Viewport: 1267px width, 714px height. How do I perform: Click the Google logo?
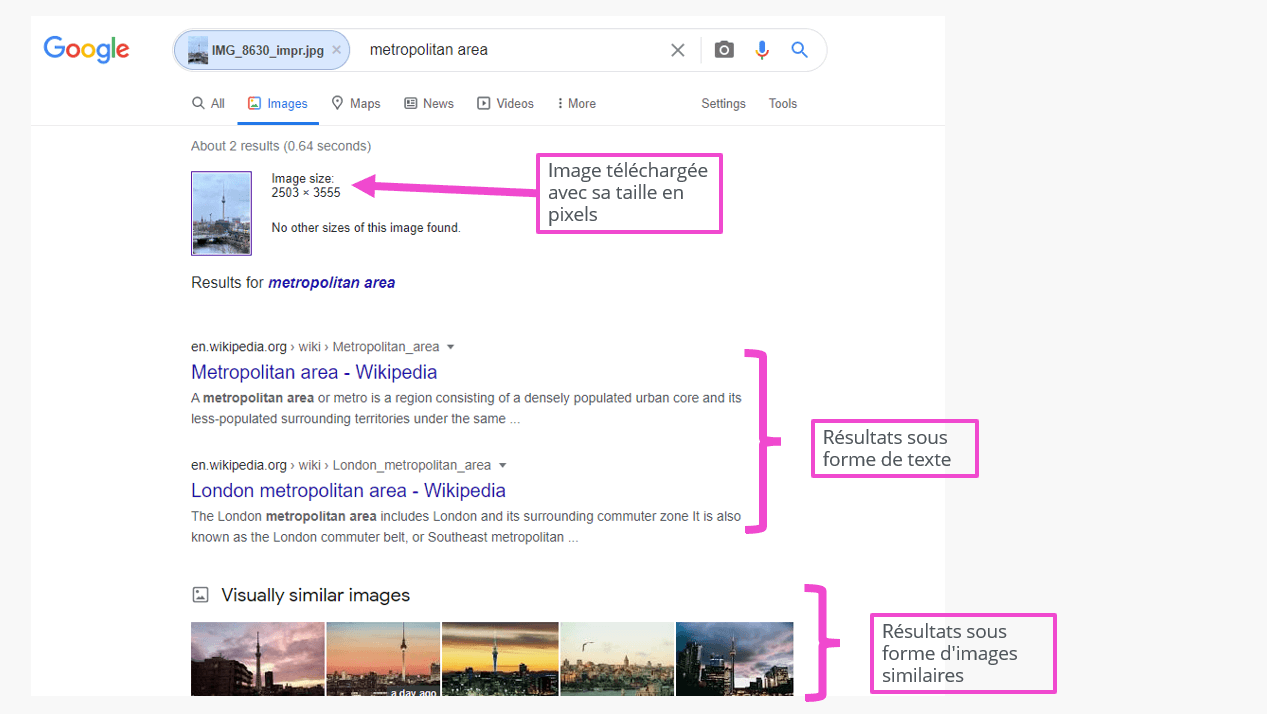click(86, 50)
